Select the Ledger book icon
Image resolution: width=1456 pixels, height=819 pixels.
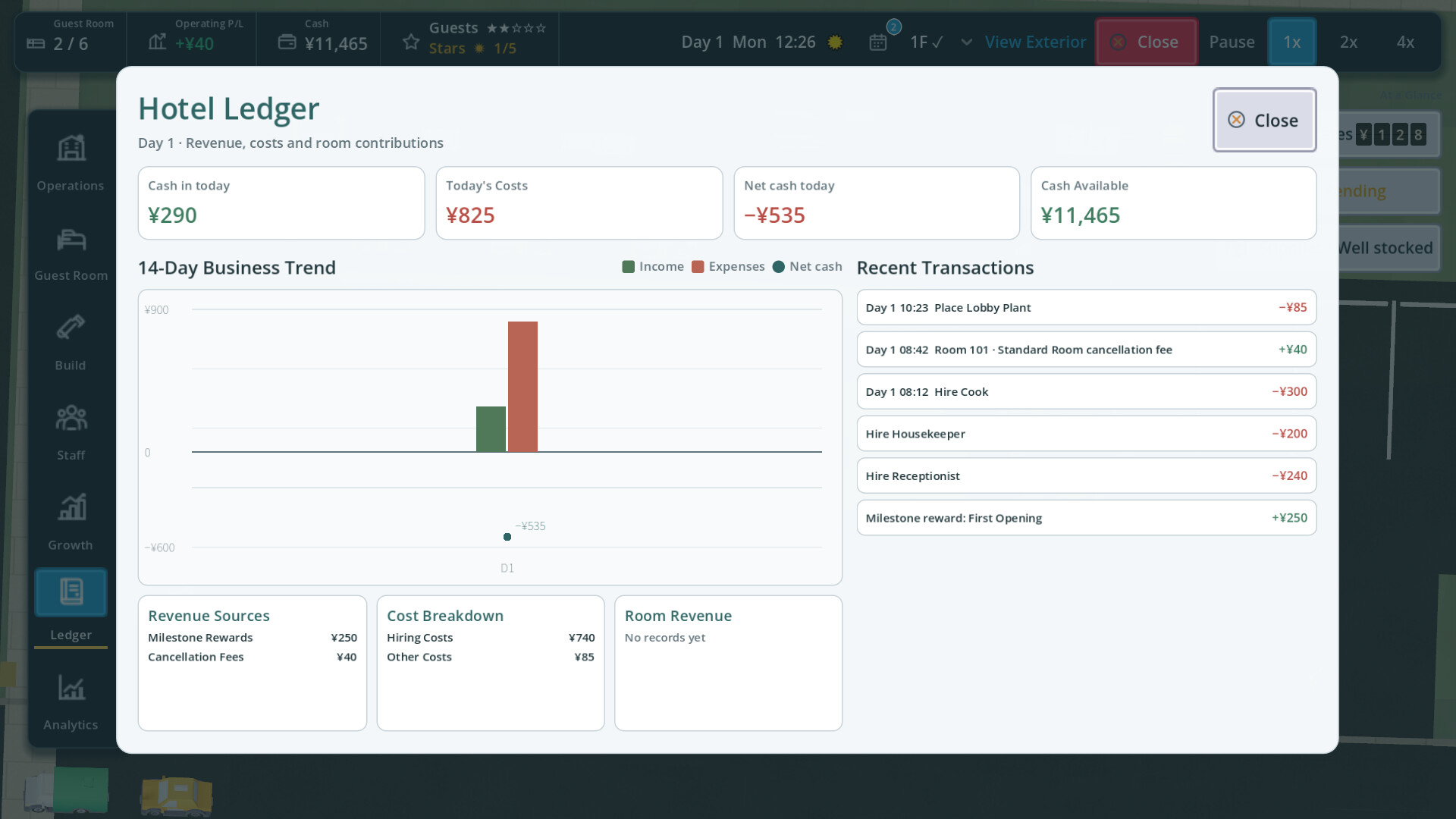coord(71,591)
